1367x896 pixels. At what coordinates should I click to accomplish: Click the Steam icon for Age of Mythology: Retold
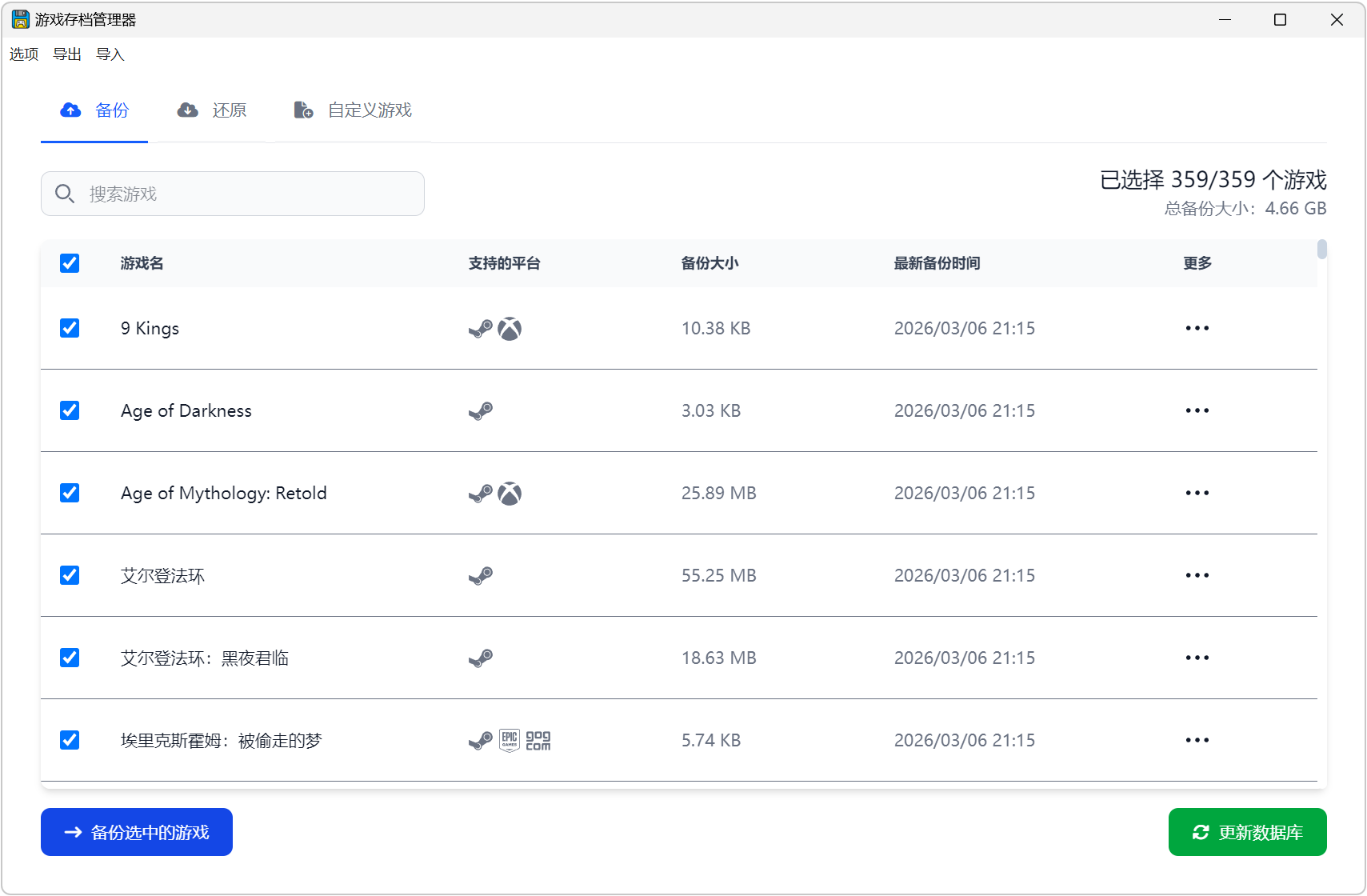pos(481,494)
